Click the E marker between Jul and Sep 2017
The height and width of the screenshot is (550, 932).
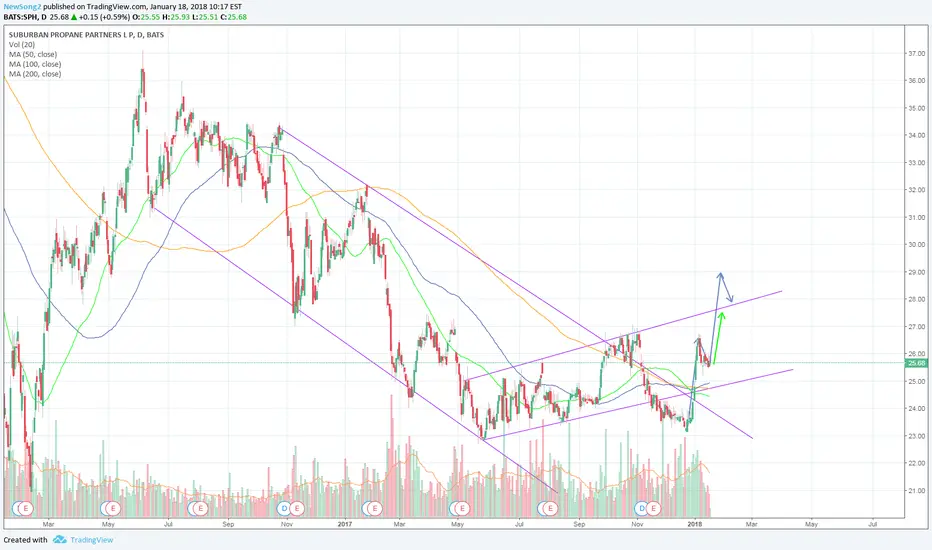pyautogui.click(x=550, y=508)
